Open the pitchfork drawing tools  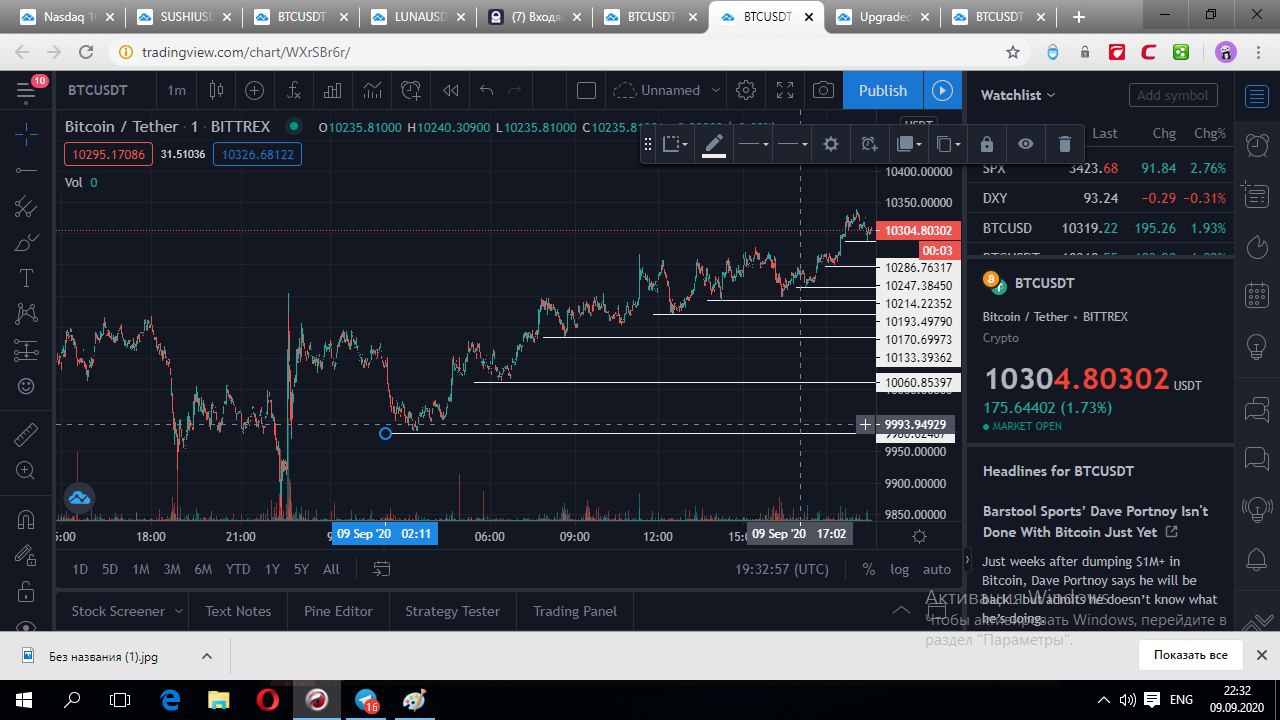27,207
